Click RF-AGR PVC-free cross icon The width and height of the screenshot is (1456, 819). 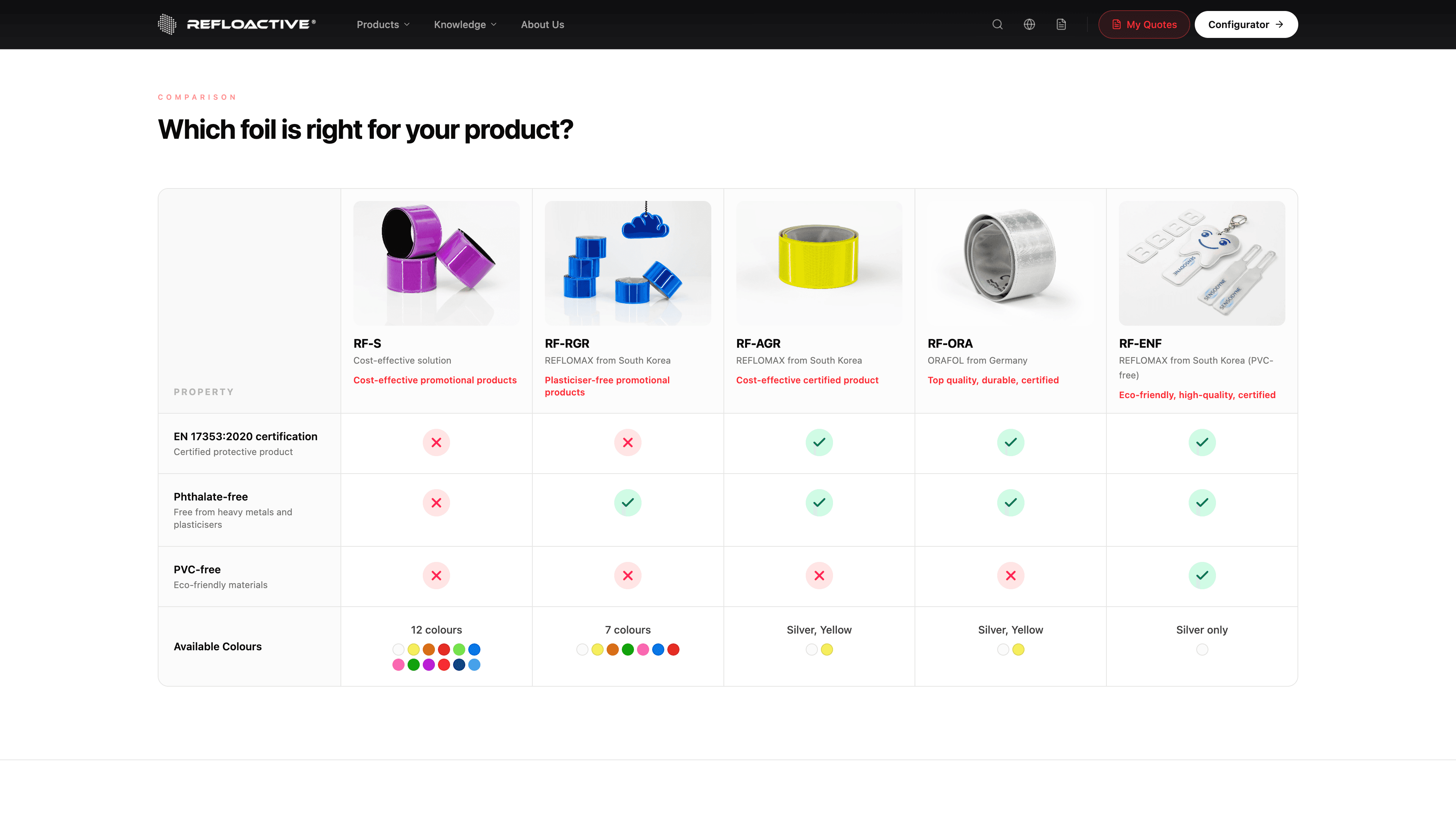(x=819, y=576)
